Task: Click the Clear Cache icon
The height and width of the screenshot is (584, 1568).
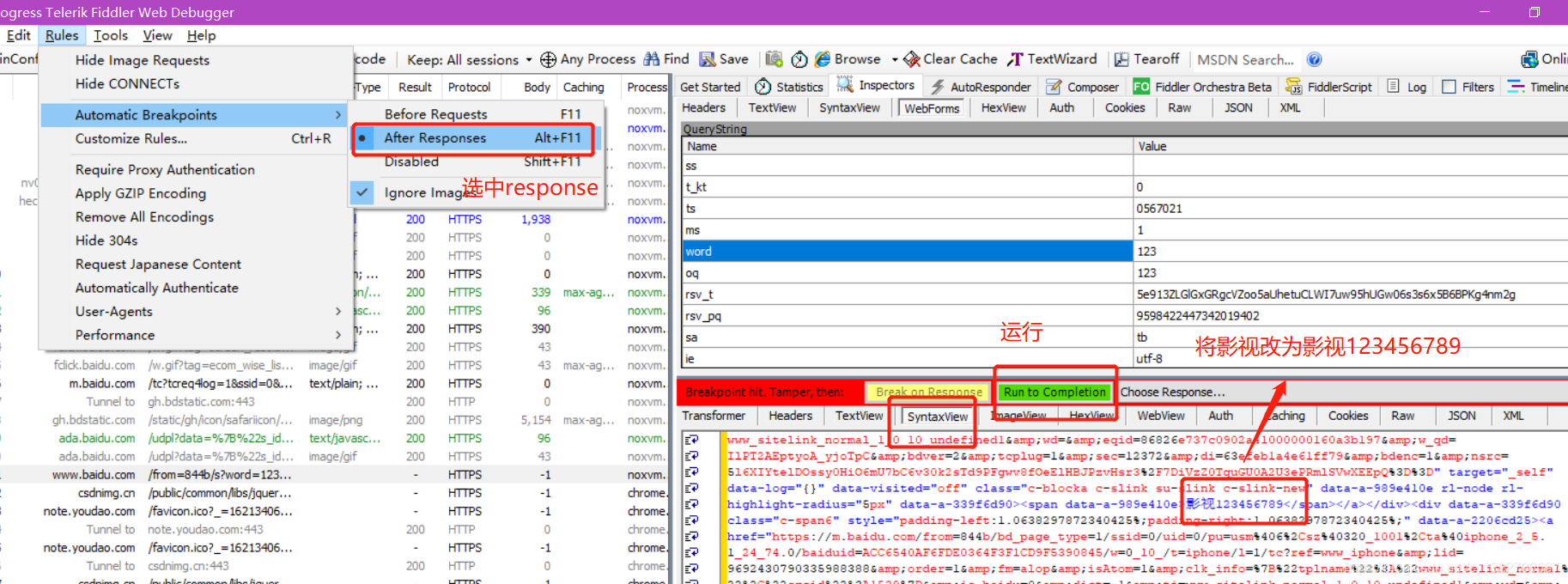Action: [911, 59]
